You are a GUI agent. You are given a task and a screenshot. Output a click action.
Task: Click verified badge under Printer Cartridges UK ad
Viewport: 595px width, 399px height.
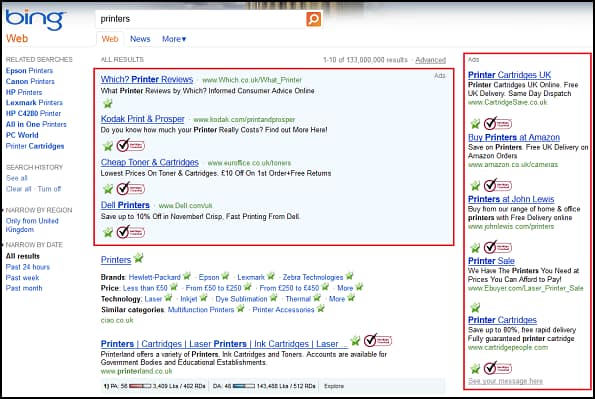click(x=497, y=123)
